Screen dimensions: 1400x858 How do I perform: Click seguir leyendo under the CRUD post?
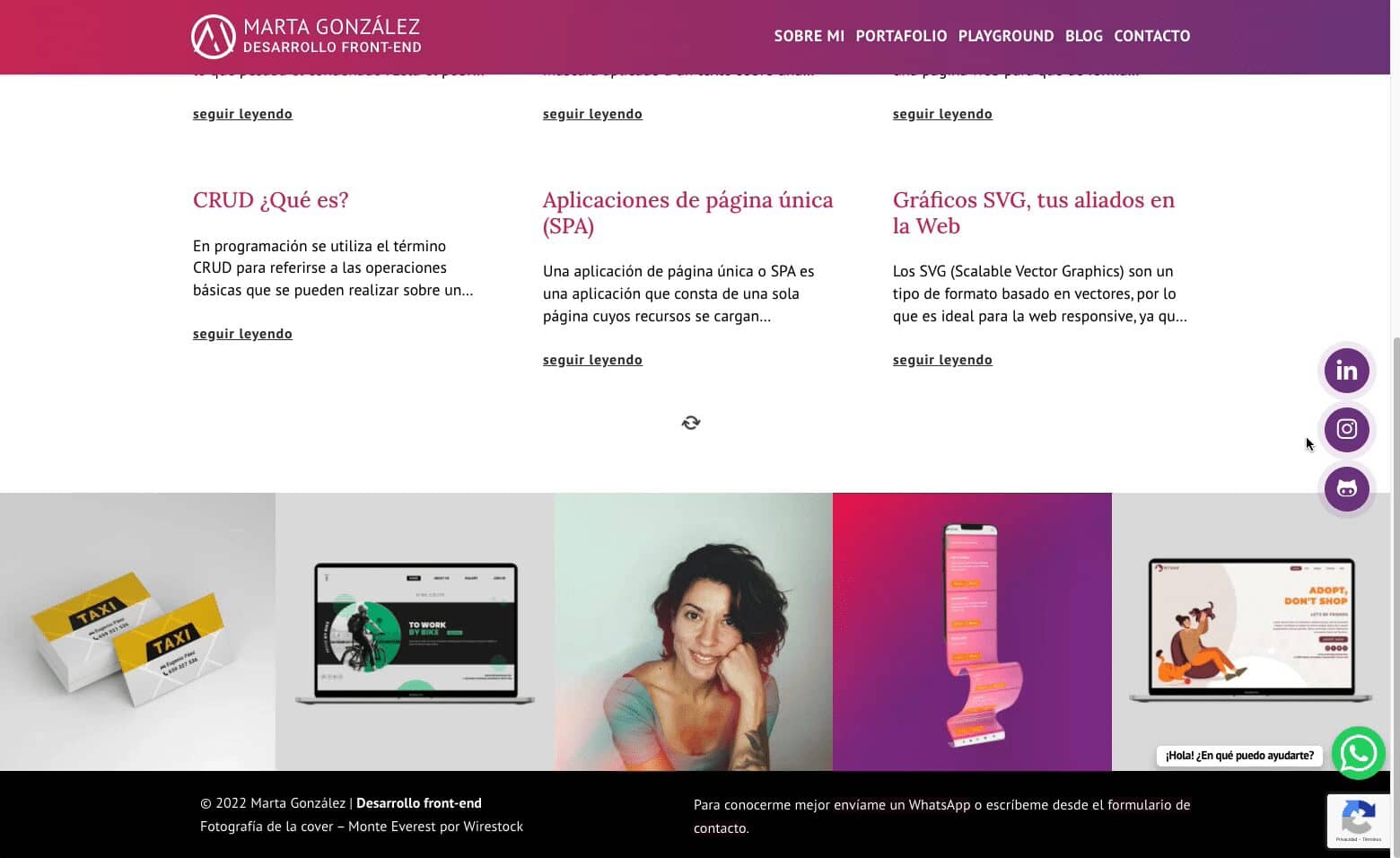click(242, 334)
